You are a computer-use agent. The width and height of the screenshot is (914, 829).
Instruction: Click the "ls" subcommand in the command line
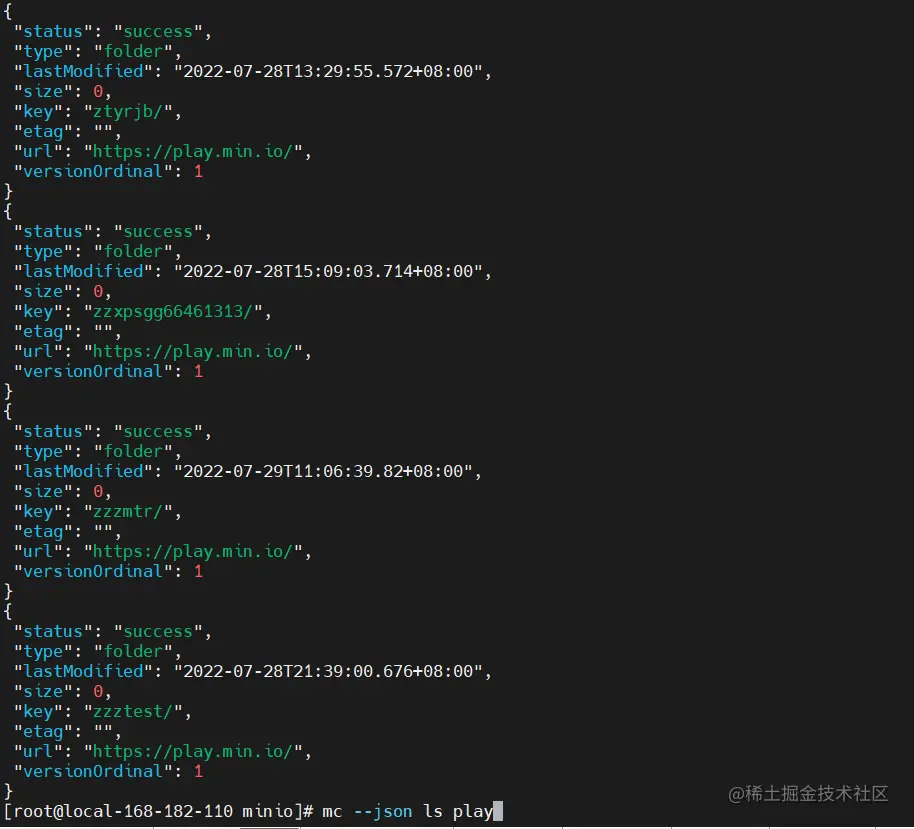433,812
